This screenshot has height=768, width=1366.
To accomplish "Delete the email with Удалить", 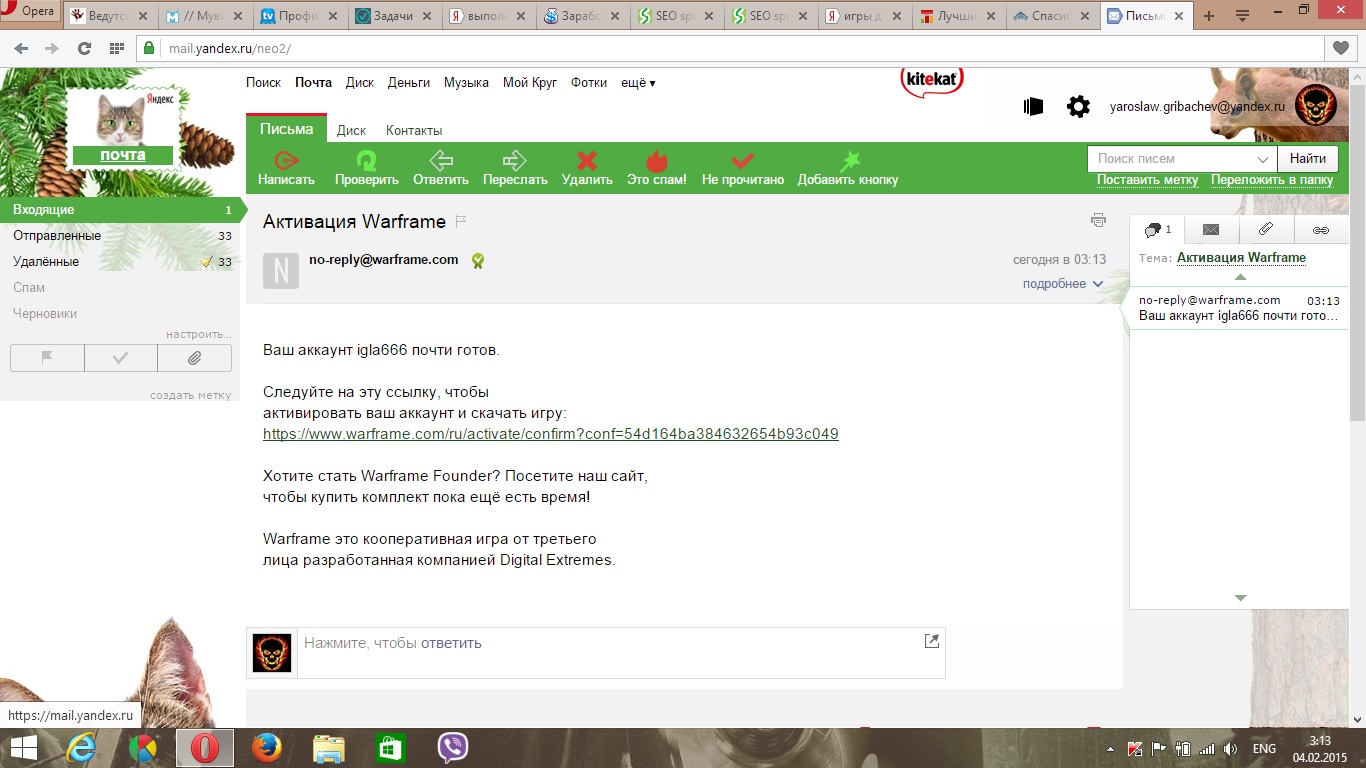I will tap(587, 169).
